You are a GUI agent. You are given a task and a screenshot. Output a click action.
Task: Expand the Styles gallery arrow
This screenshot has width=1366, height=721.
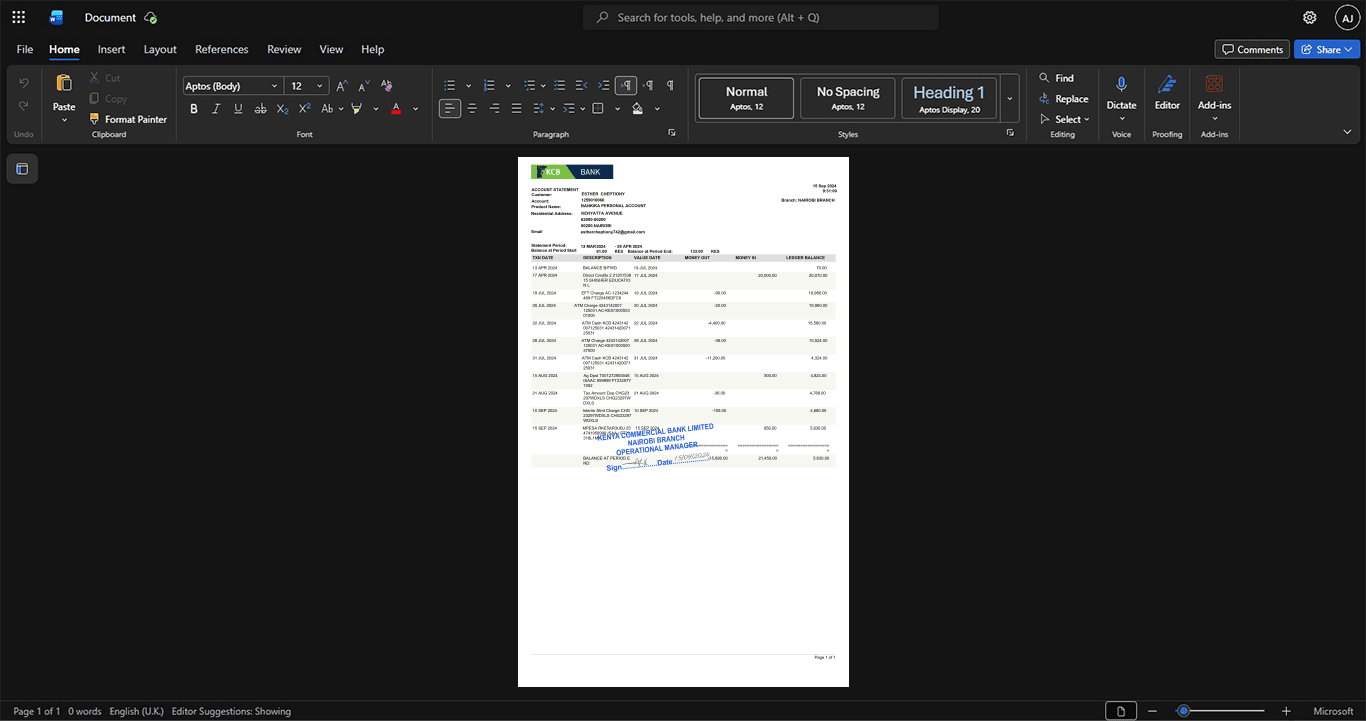point(1010,99)
